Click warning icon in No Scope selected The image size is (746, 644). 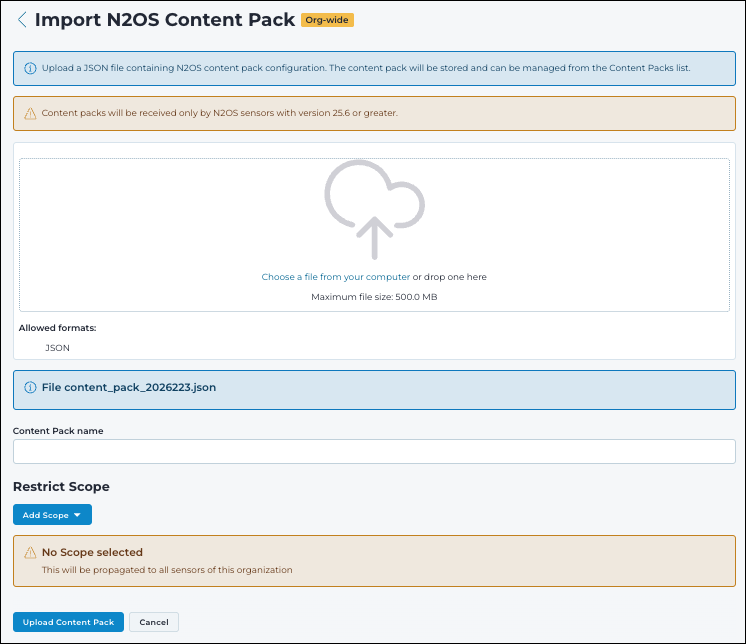point(30,552)
